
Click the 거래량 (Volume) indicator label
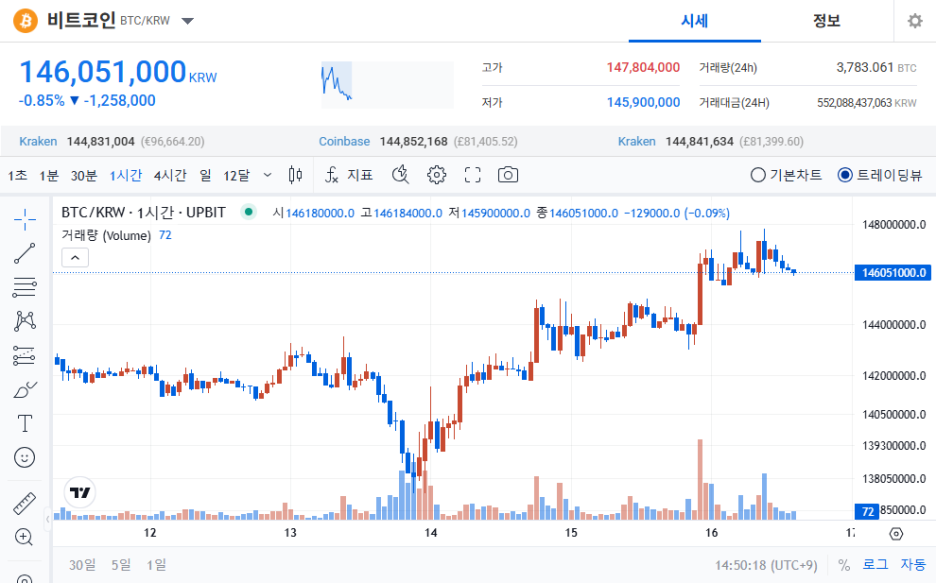(x=106, y=235)
